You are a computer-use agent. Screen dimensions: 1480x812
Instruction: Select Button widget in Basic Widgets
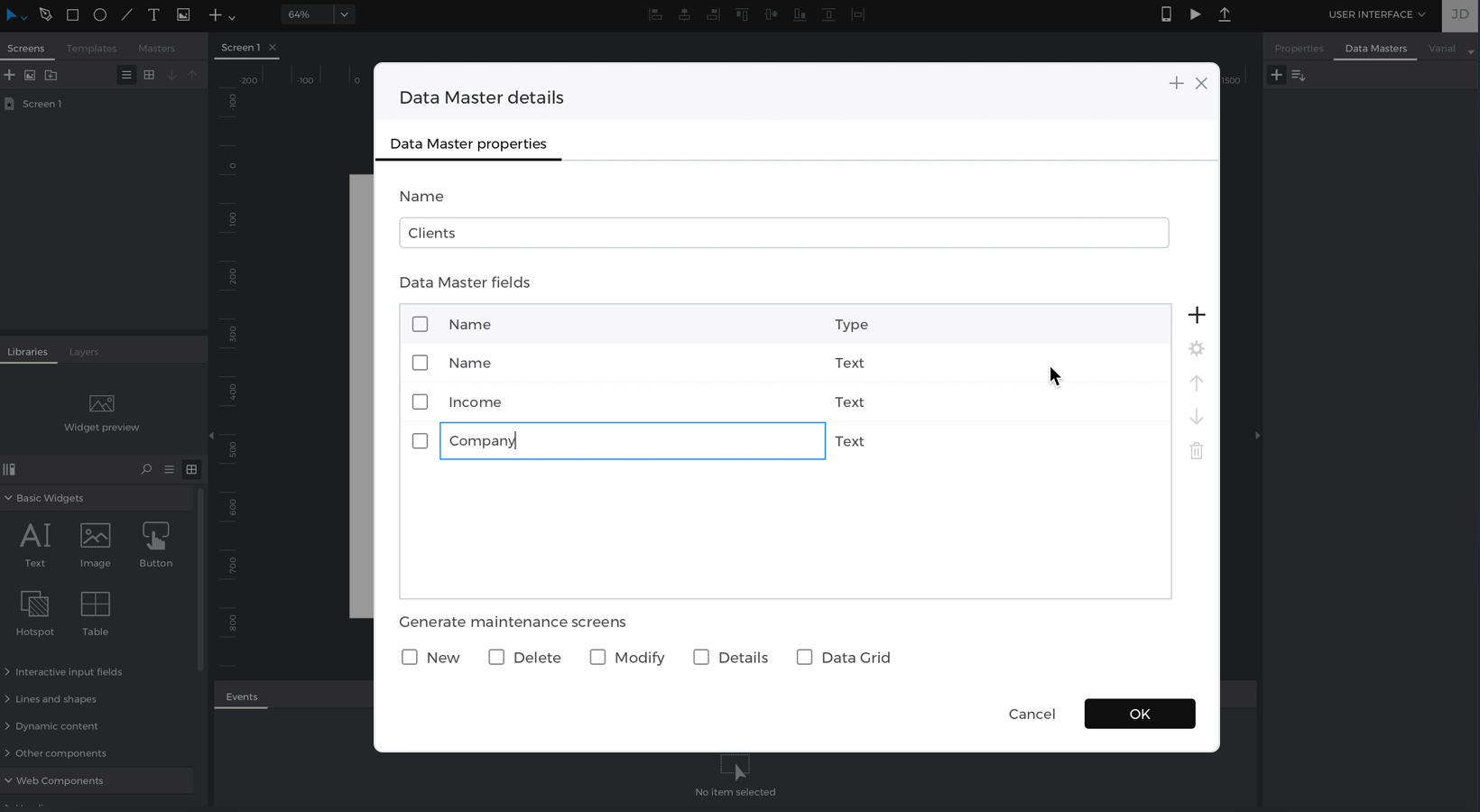pos(155,545)
